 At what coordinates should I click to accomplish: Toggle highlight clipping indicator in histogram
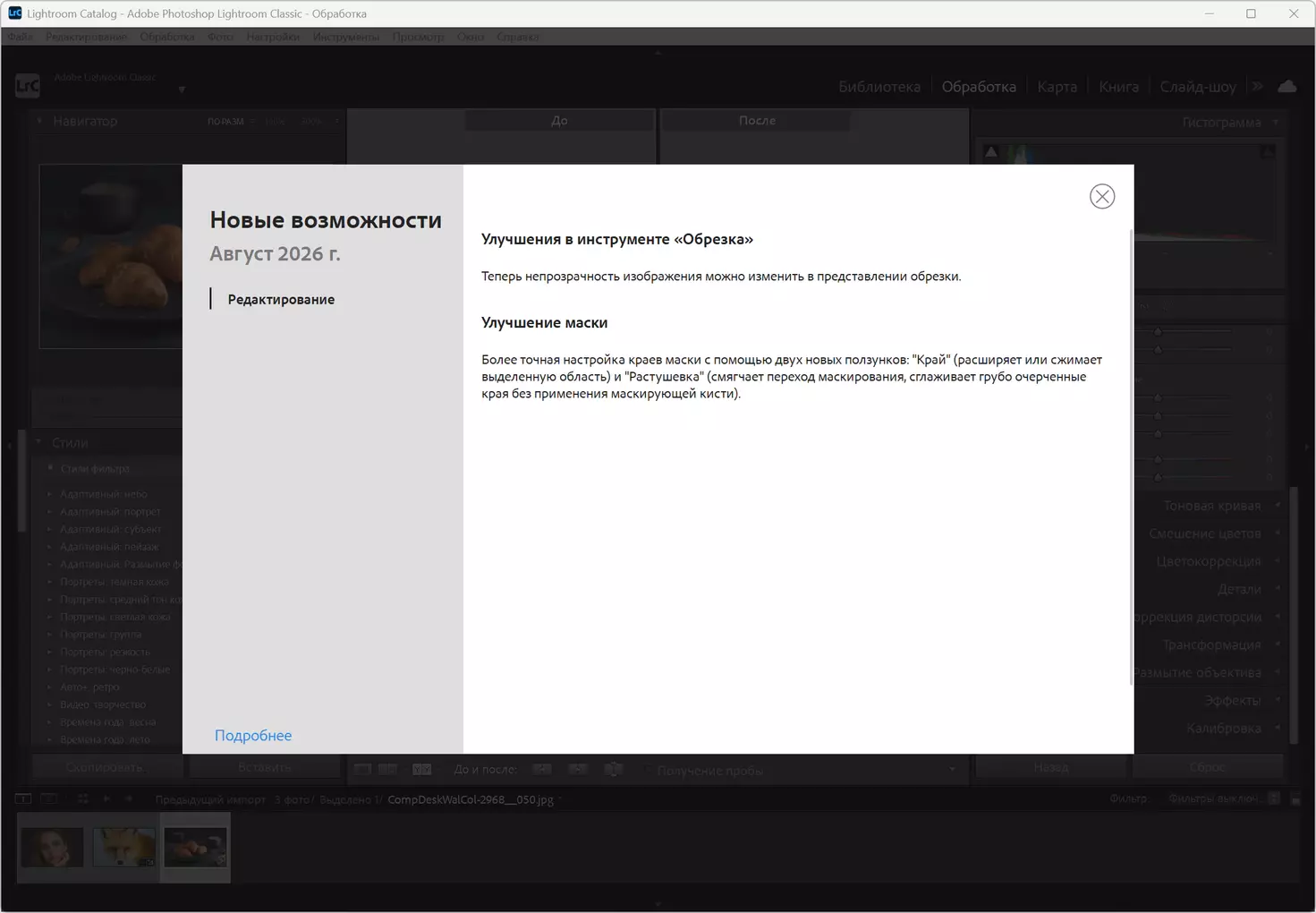(1268, 152)
